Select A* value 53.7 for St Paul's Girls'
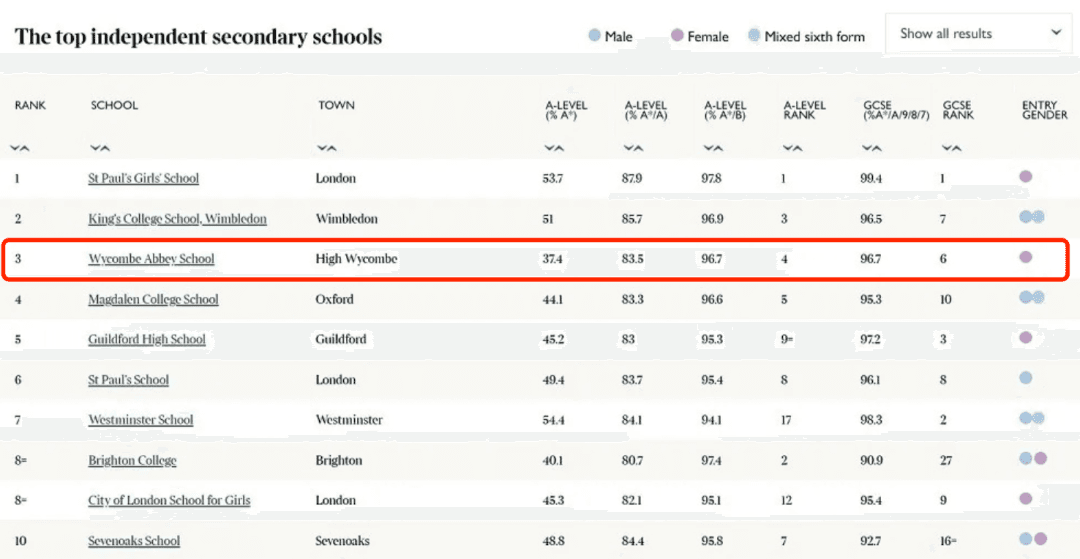1080x559 pixels. click(x=553, y=179)
